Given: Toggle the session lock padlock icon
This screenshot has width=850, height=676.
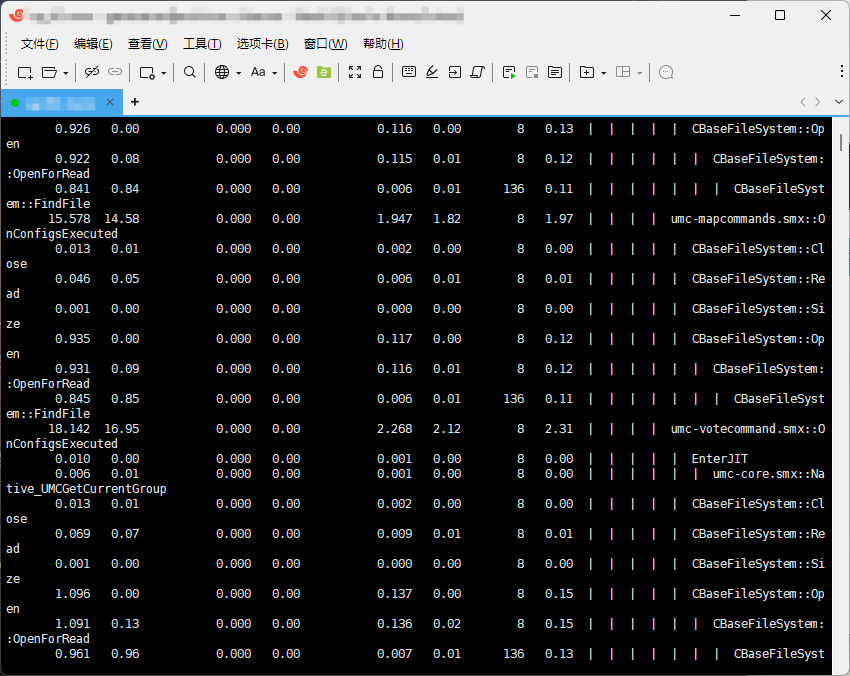Looking at the screenshot, I should coord(378,72).
